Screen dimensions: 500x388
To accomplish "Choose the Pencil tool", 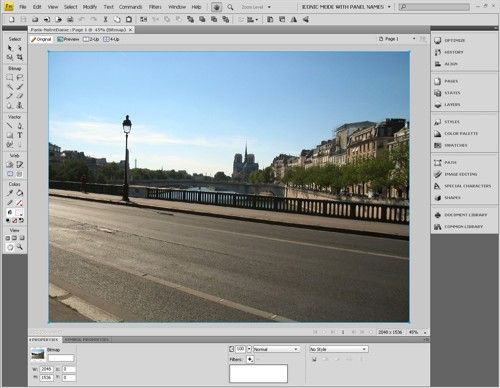I will pos(10,96).
